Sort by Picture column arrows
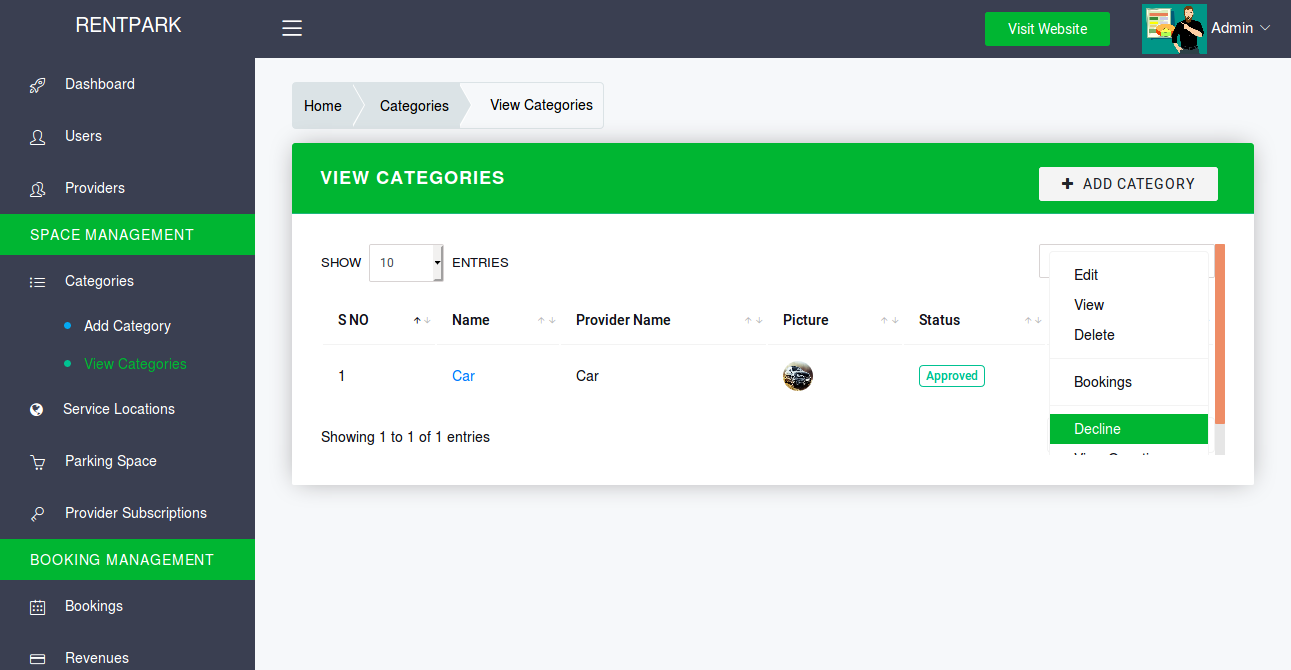1291x670 pixels. (x=889, y=320)
